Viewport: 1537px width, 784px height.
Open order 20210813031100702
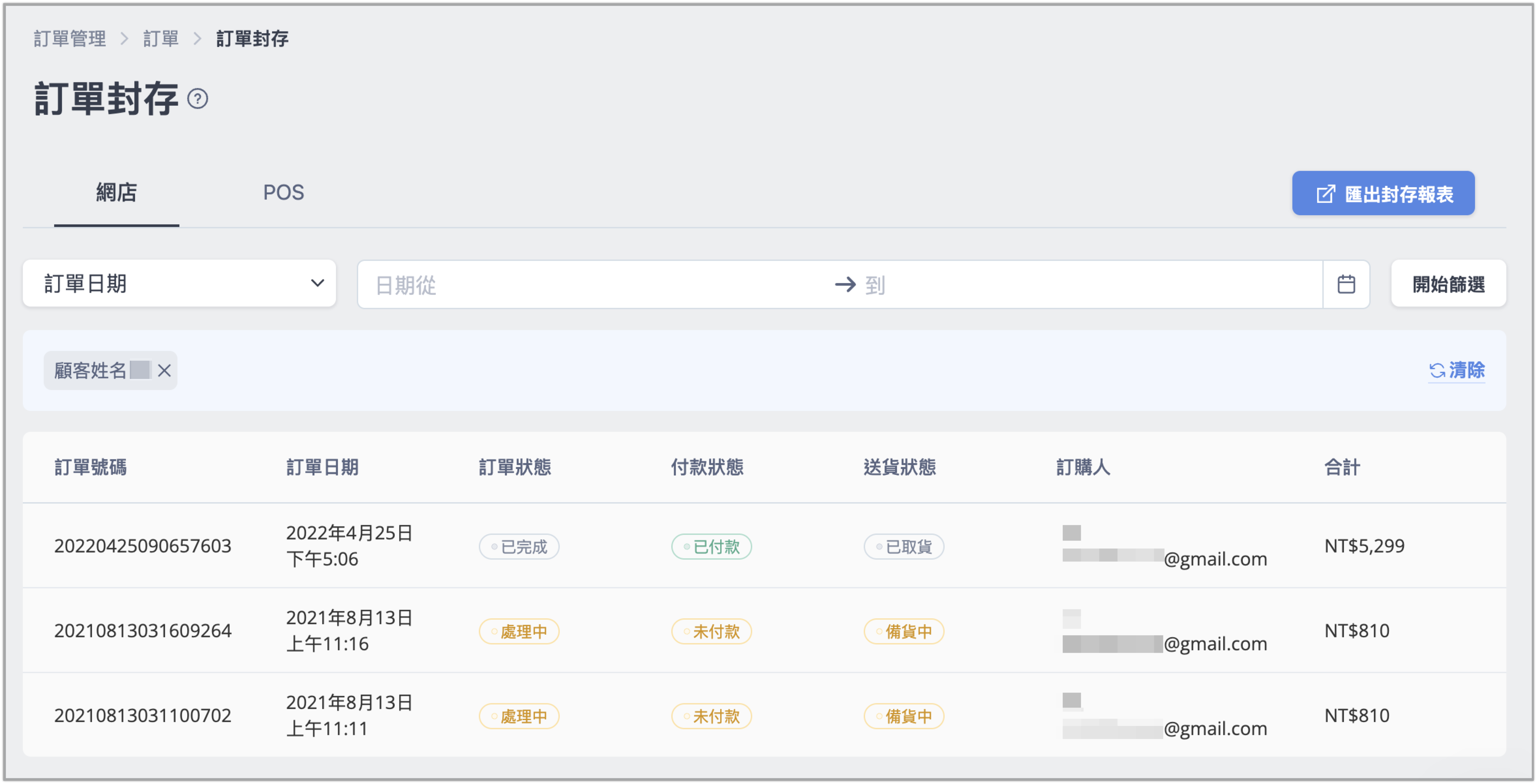pos(143,715)
